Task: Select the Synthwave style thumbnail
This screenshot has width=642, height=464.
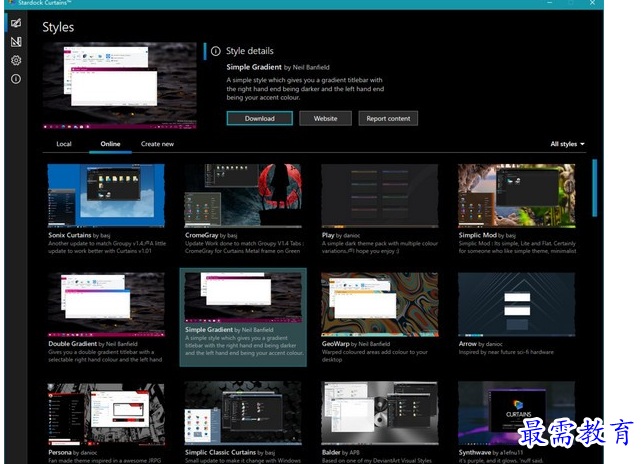Action: pyautogui.click(x=517, y=414)
